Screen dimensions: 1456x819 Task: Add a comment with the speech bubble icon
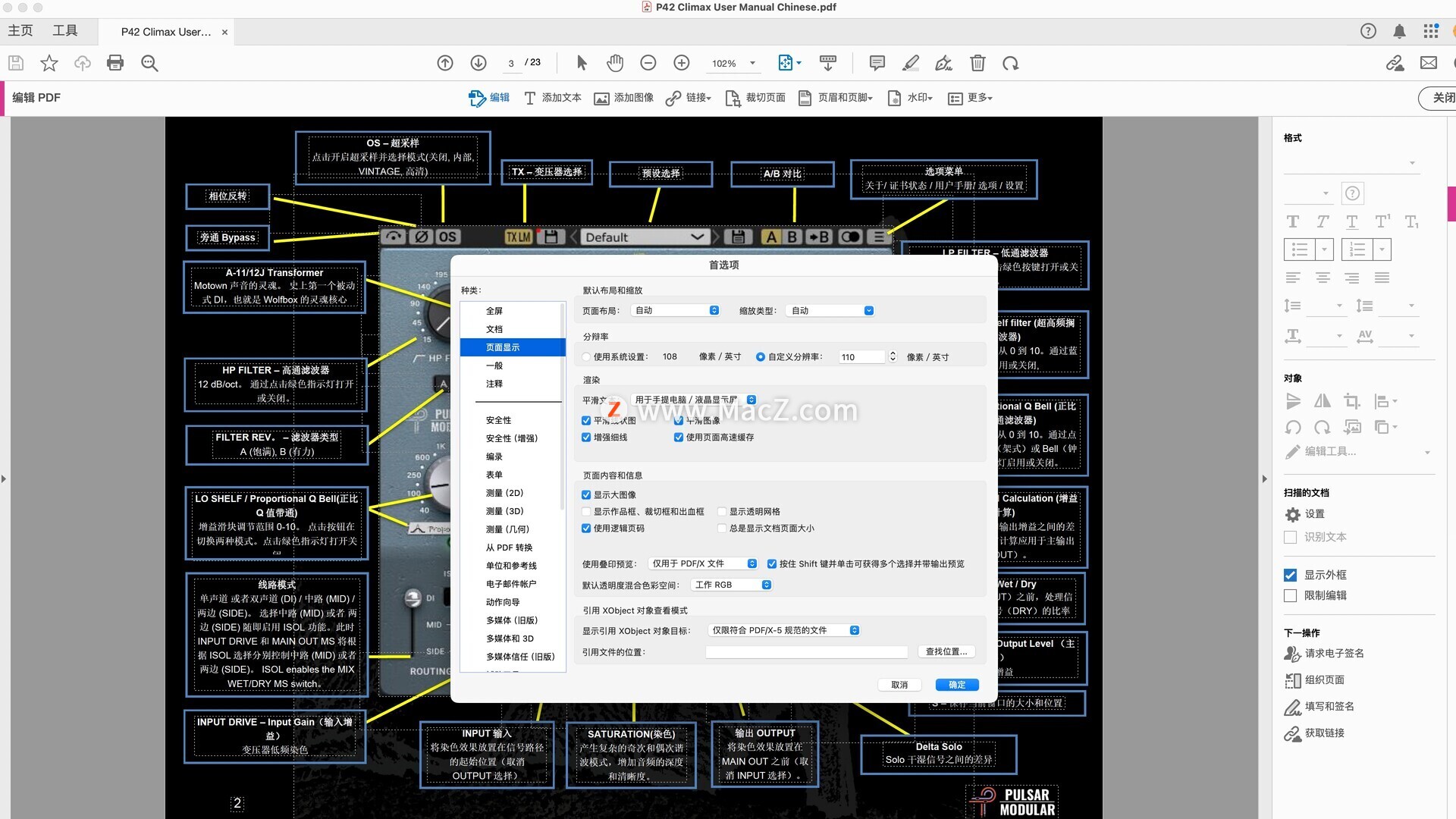pyautogui.click(x=877, y=63)
